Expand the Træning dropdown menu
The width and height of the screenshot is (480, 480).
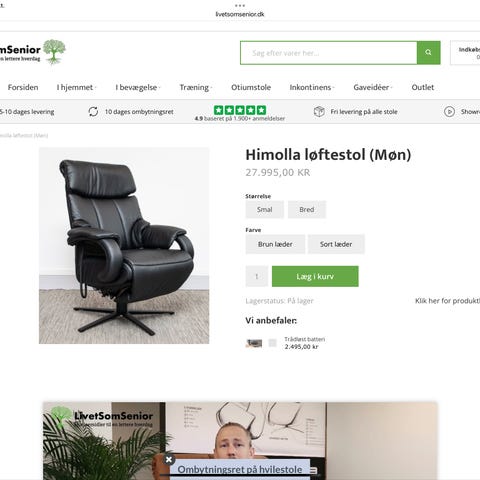[196, 87]
